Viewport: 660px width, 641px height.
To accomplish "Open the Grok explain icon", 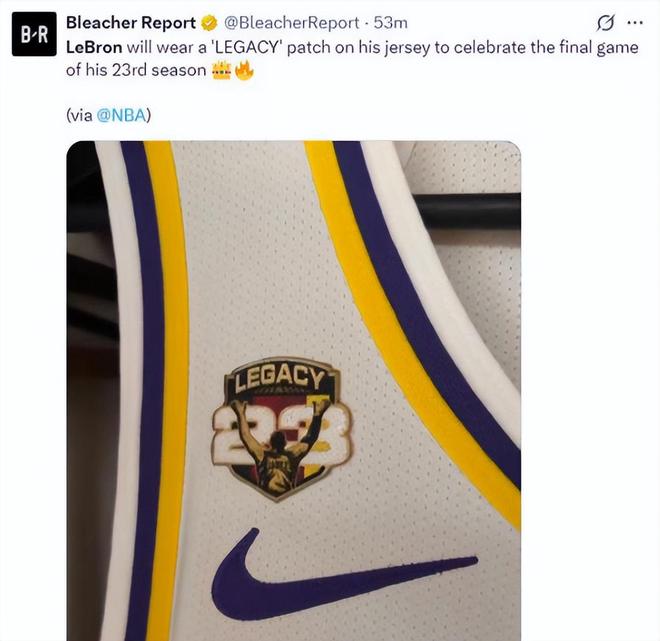I will pyautogui.click(x=604, y=23).
